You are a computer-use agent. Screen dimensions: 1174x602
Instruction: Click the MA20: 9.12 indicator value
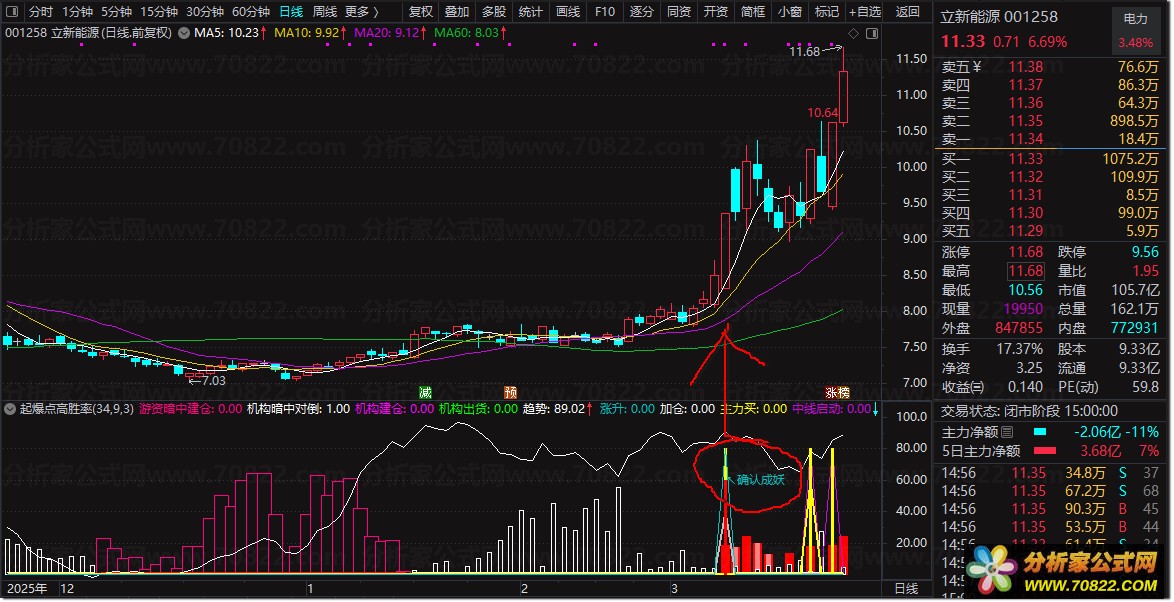click(x=390, y=33)
